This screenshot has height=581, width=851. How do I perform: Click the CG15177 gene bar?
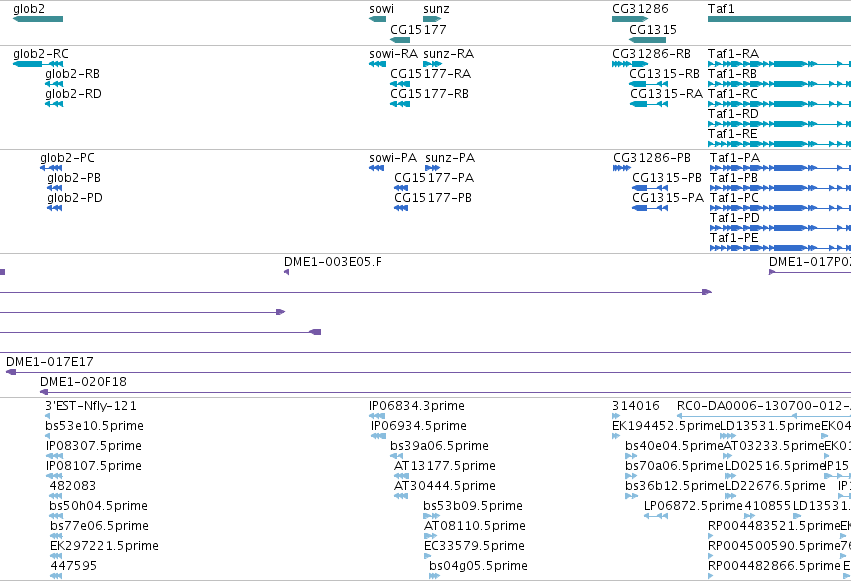click(x=400, y=40)
